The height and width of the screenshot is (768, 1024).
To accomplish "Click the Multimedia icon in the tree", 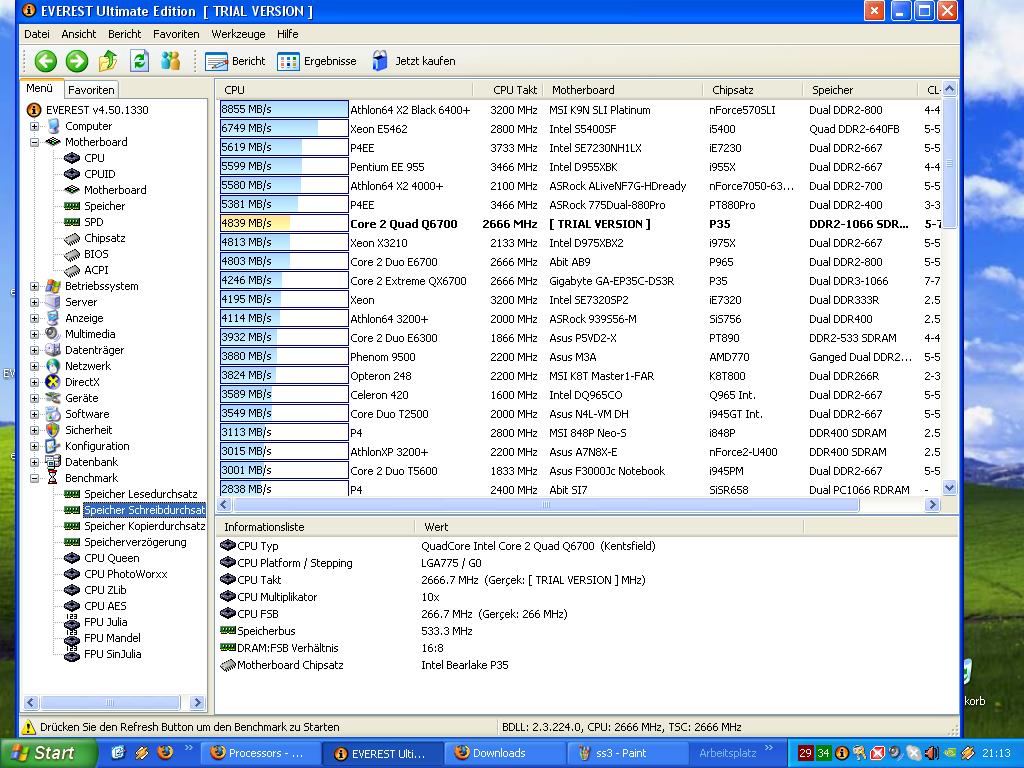I will pyautogui.click(x=53, y=334).
